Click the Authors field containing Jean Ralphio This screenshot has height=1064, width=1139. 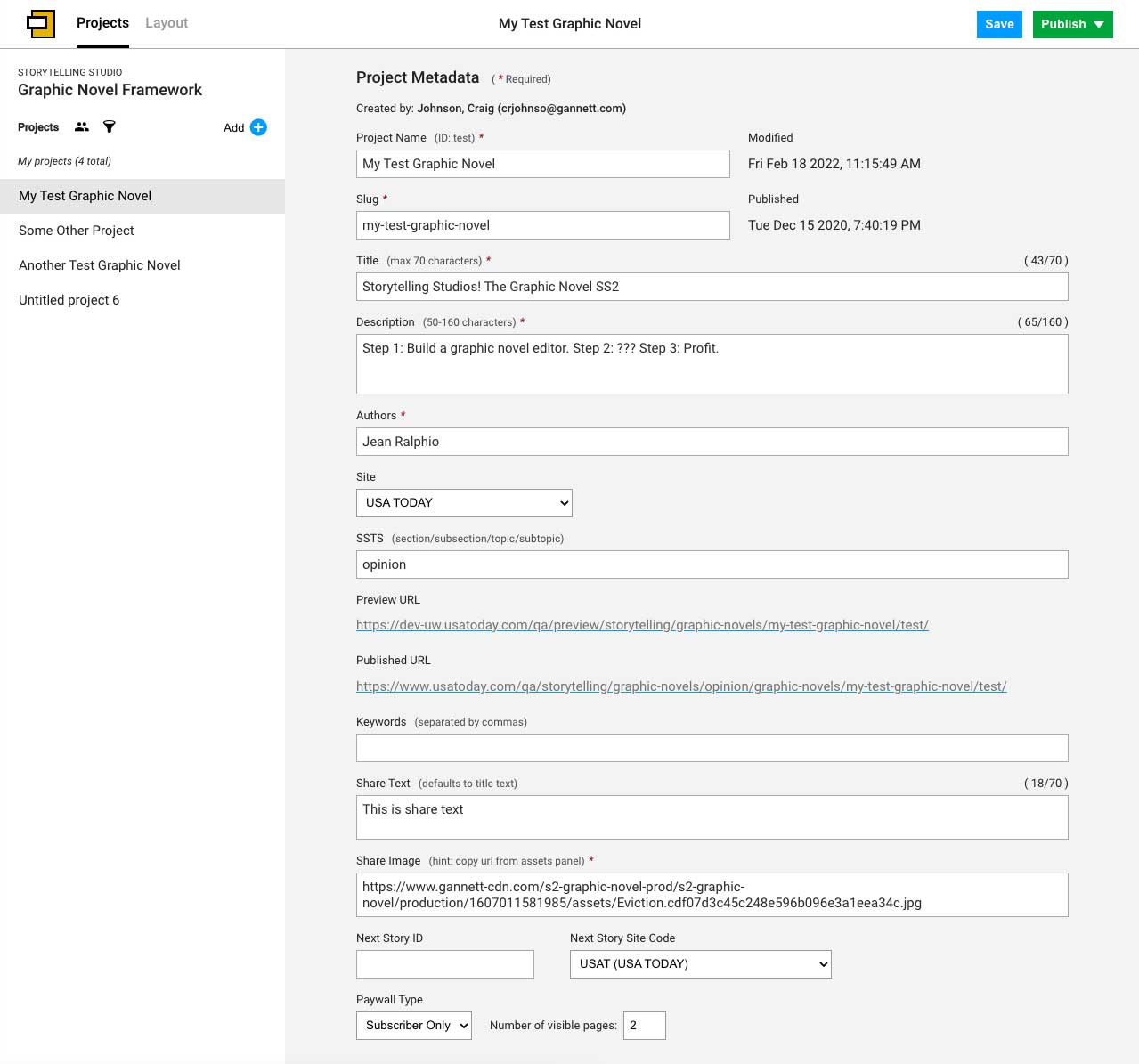coord(712,442)
